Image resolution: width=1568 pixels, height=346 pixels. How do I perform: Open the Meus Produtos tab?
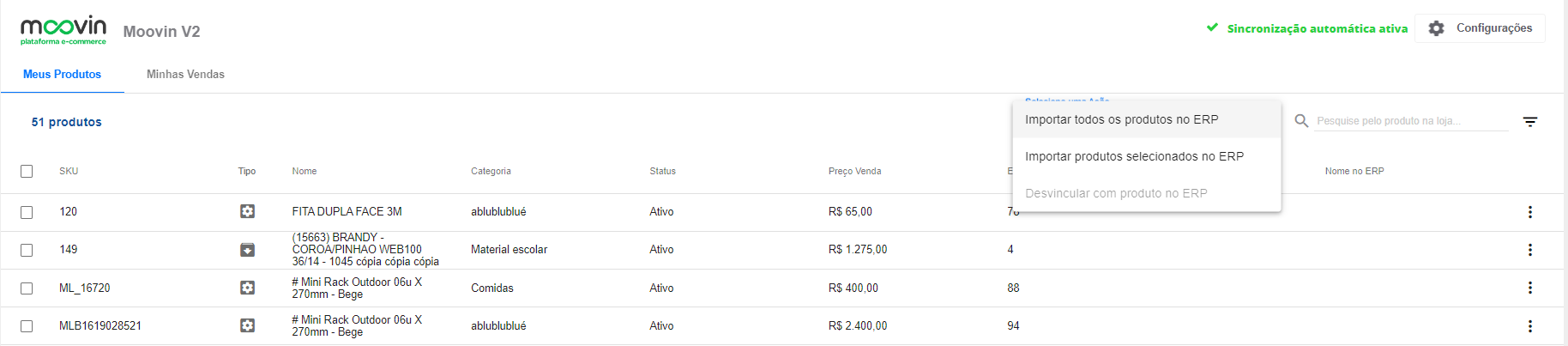pyautogui.click(x=62, y=75)
